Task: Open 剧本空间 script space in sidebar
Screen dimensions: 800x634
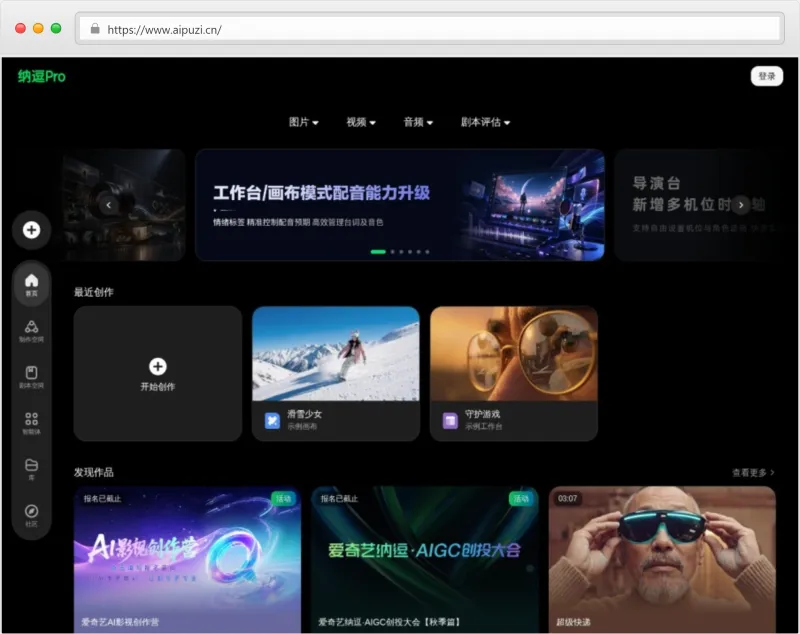Action: tap(32, 377)
